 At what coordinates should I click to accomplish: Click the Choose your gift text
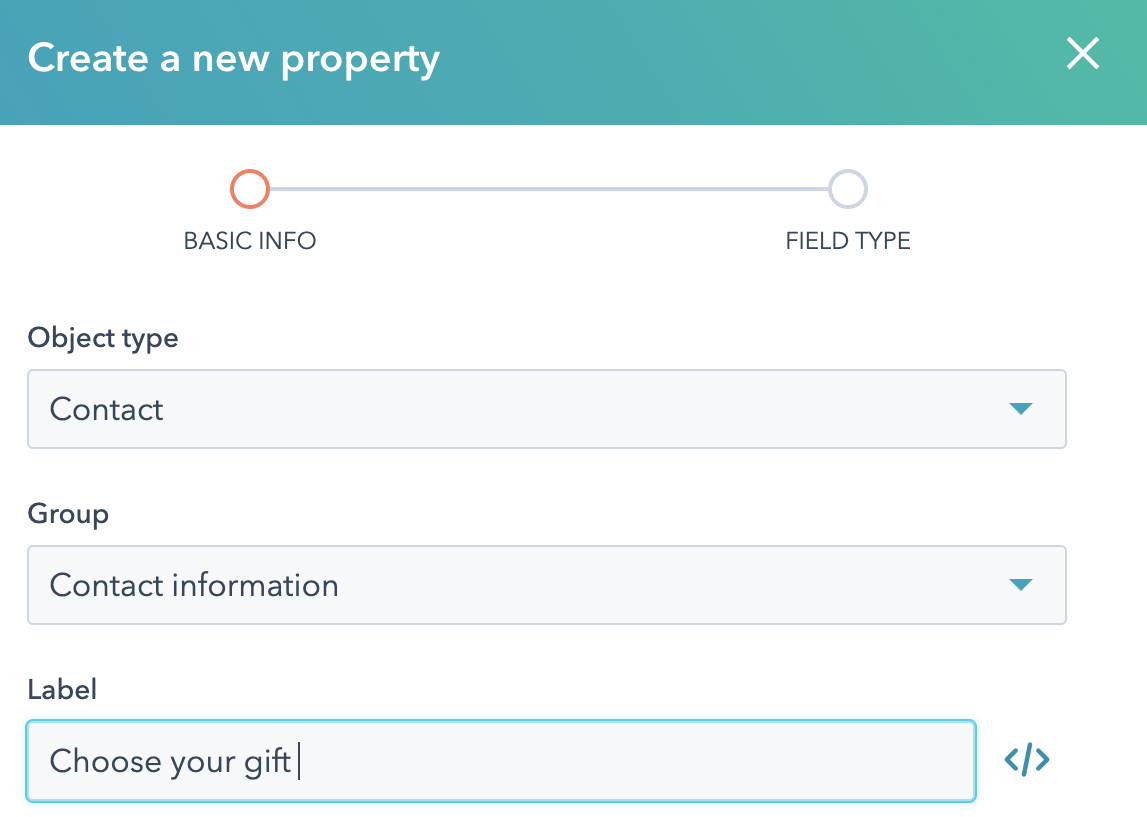pyautogui.click(x=170, y=761)
